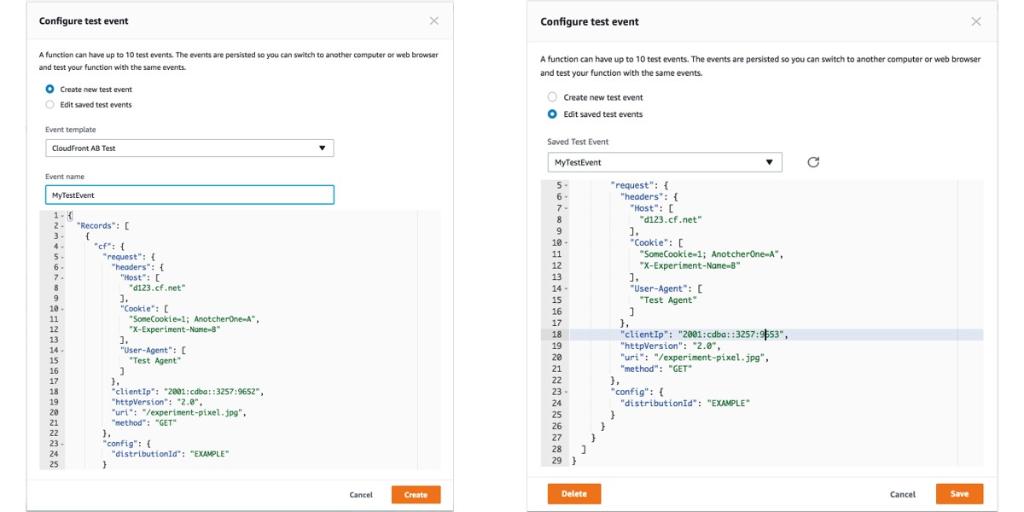Click httpVersion "2.0" line in right editor
1024x512 pixels.
pos(672,346)
